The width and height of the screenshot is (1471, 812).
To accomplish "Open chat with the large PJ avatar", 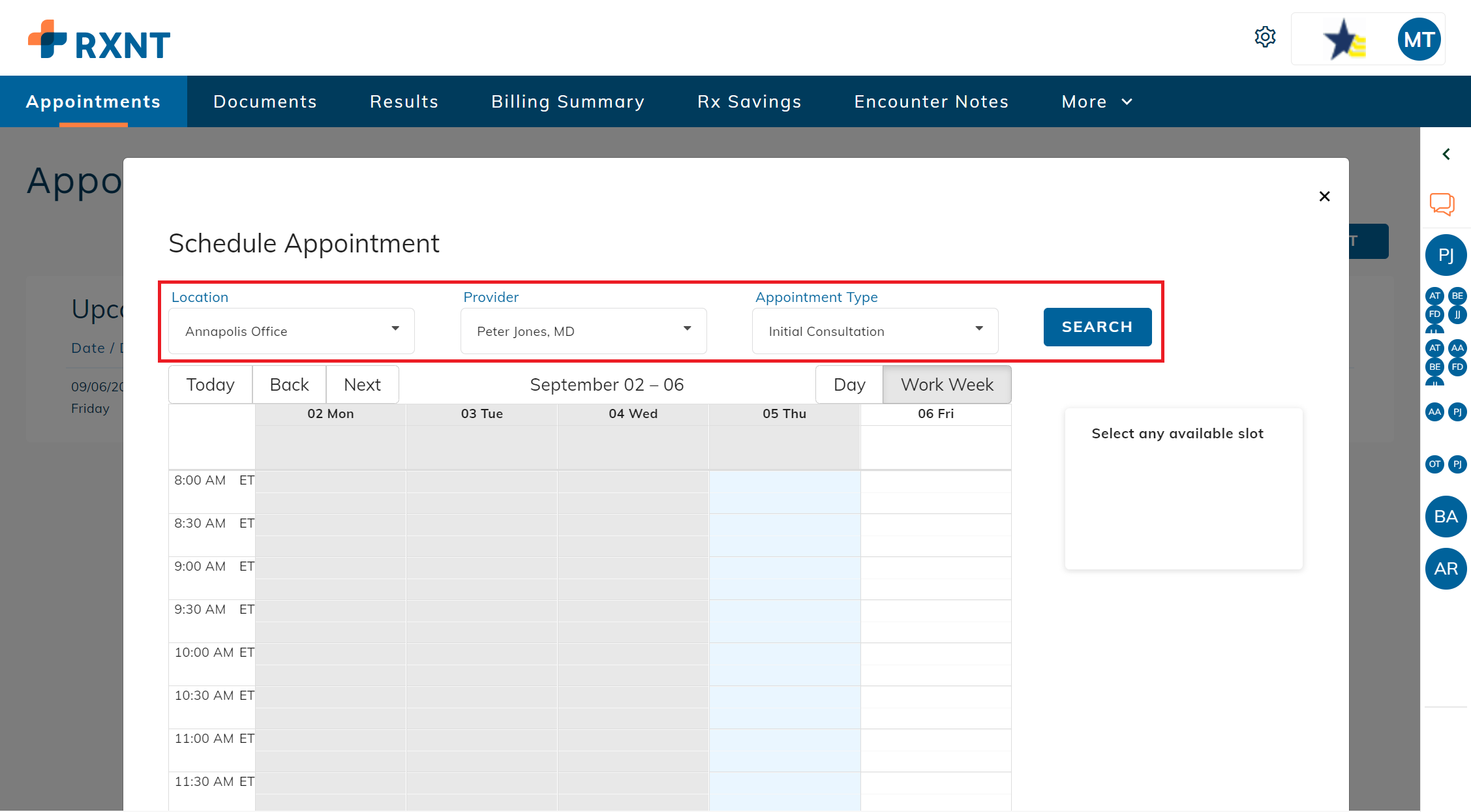I will (1446, 255).
